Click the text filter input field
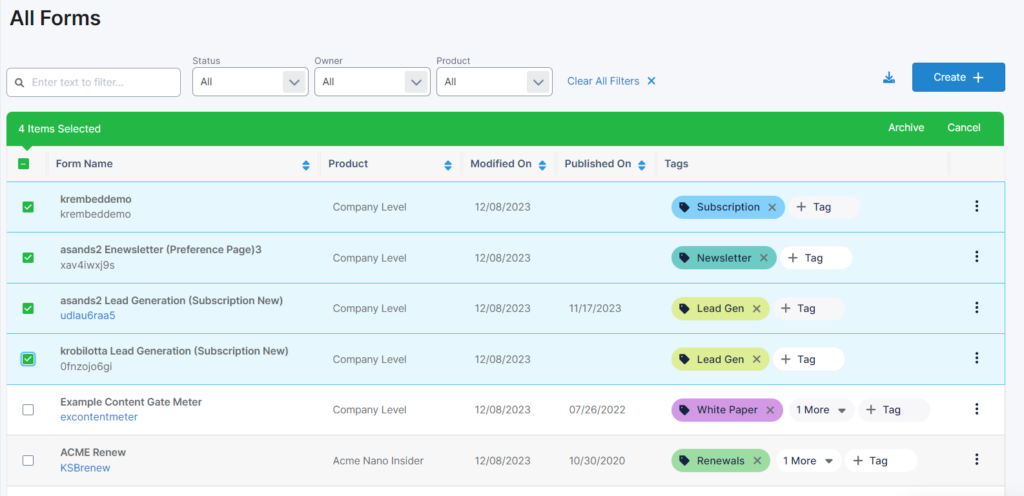 point(95,82)
